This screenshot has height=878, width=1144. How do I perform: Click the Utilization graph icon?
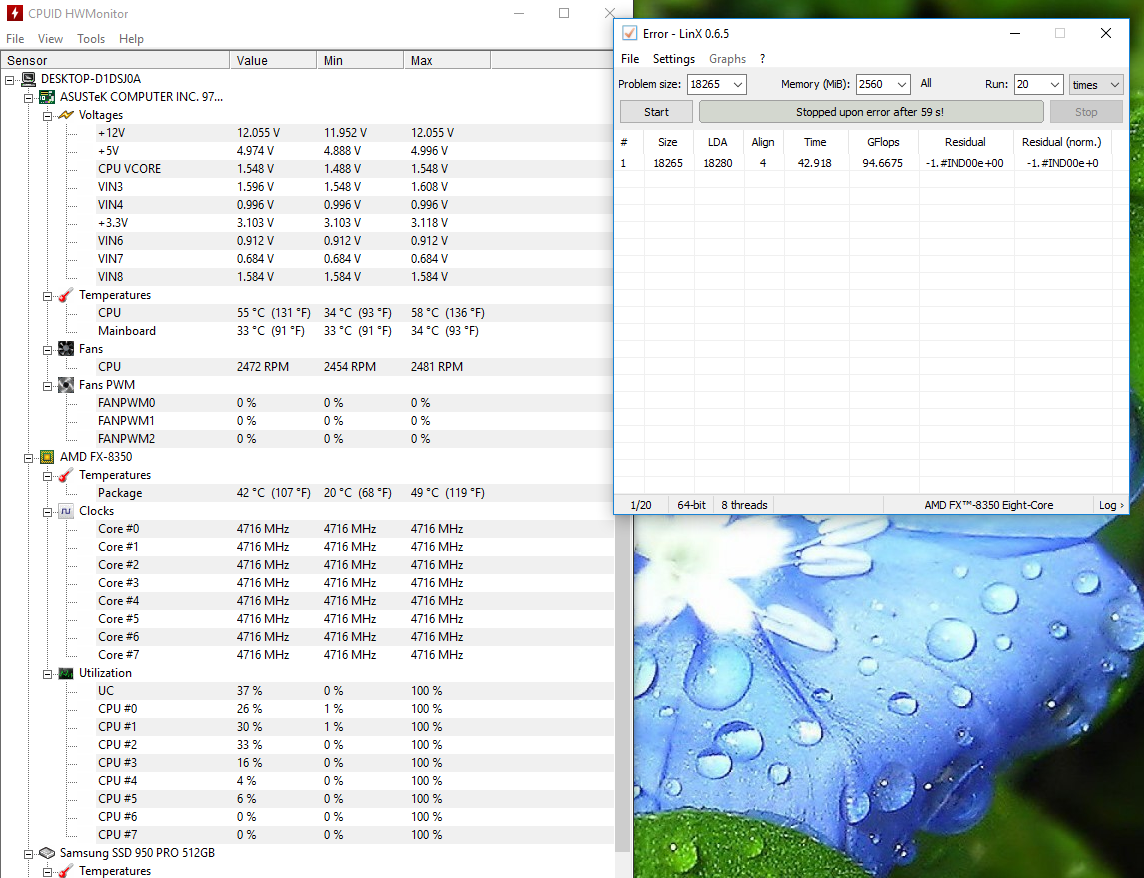tap(66, 673)
